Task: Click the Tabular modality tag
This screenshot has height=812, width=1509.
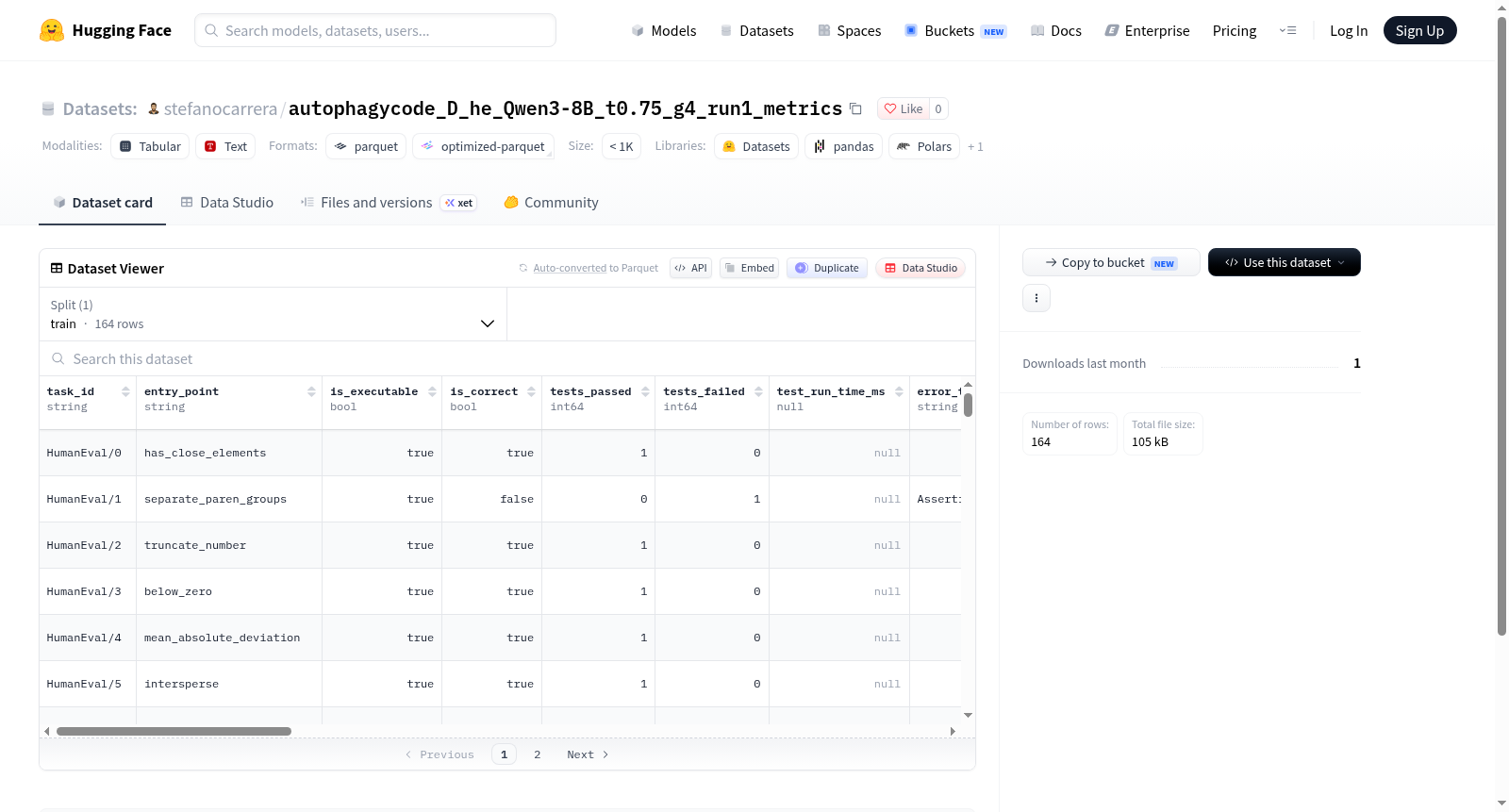Action: click(150, 146)
